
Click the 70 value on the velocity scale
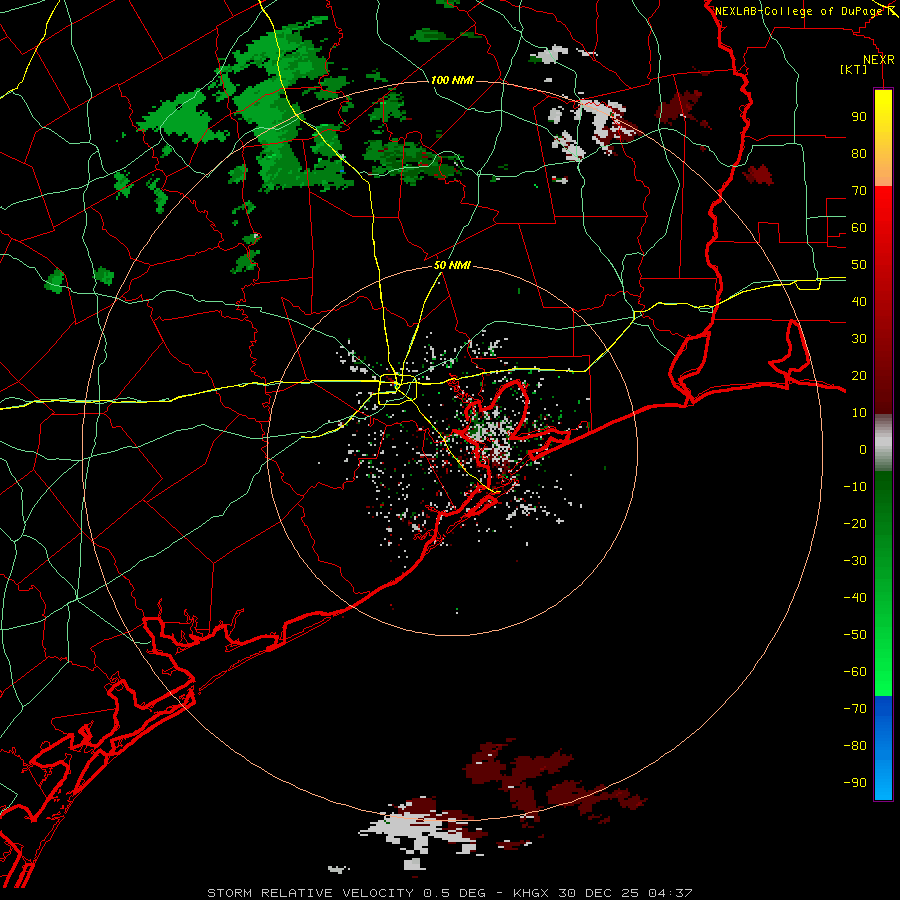tap(859, 191)
